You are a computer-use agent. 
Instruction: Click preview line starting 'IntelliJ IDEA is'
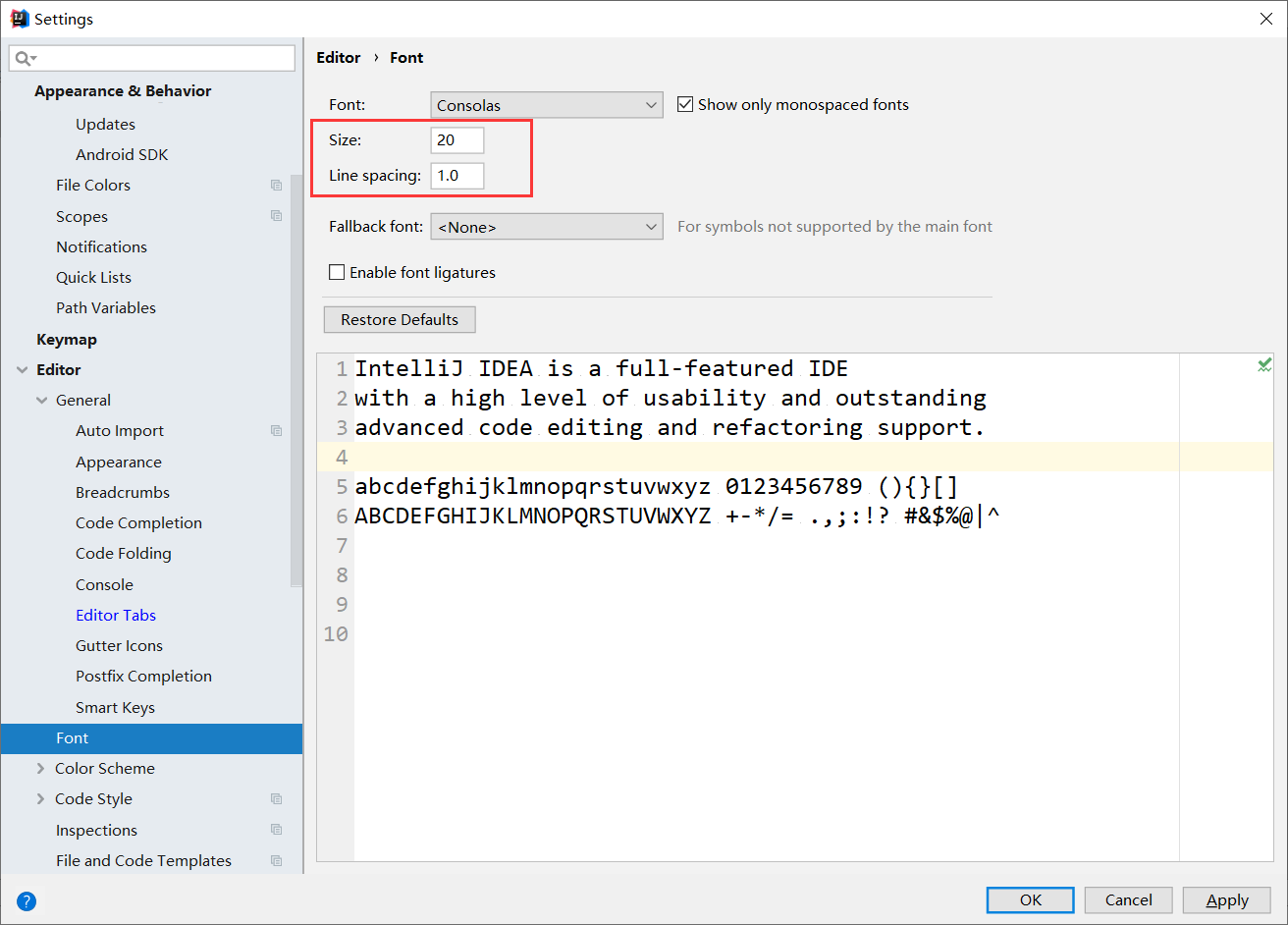pos(601,368)
